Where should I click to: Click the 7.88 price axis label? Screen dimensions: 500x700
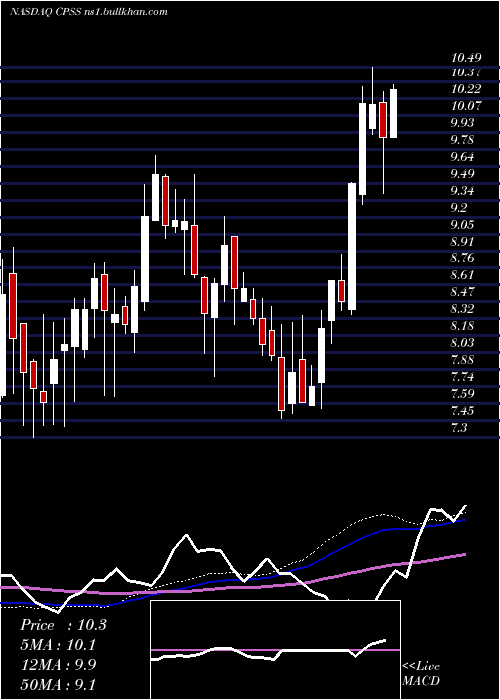coord(464,360)
